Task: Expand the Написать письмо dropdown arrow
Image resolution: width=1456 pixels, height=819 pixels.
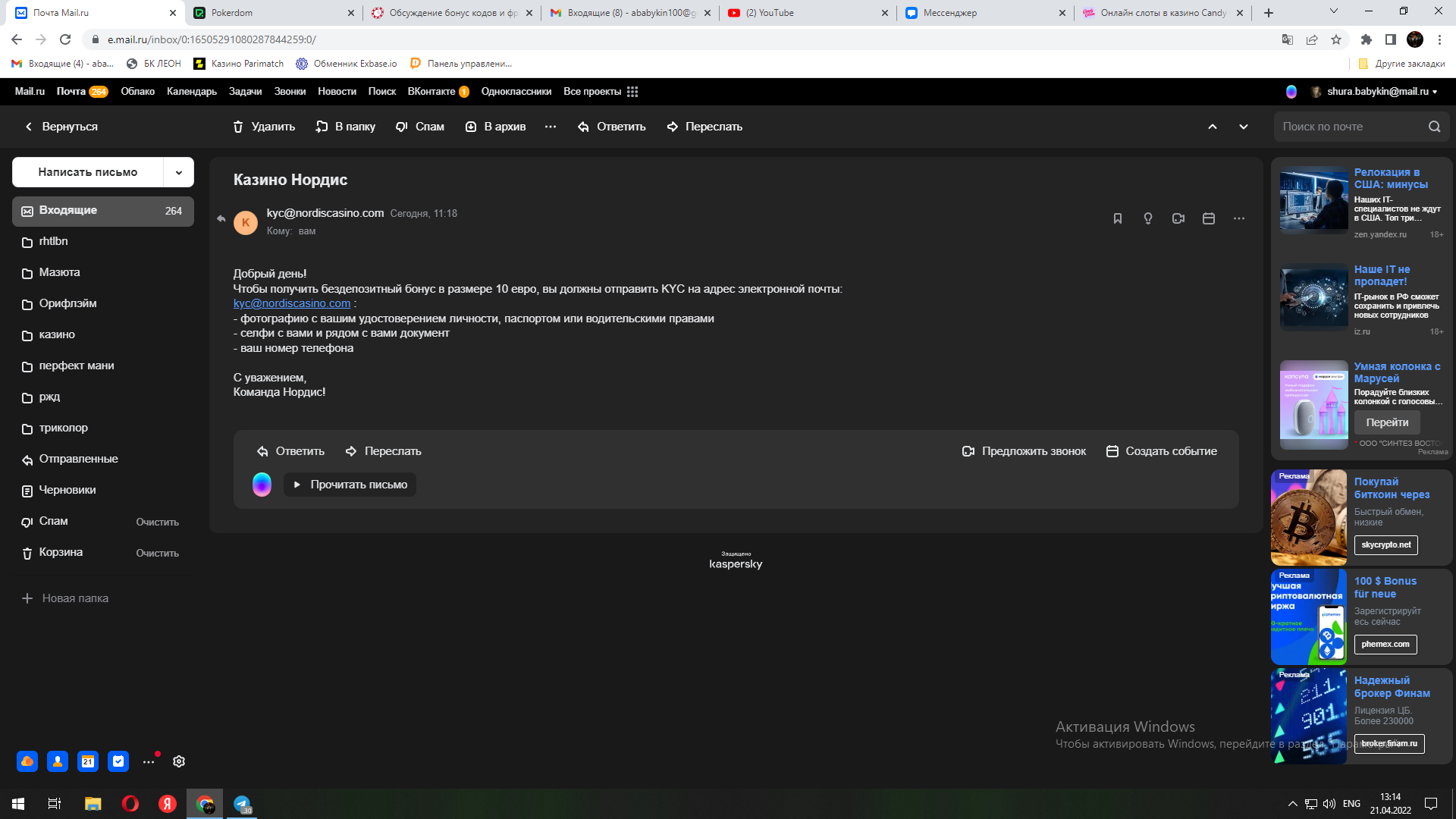Action: 179,172
